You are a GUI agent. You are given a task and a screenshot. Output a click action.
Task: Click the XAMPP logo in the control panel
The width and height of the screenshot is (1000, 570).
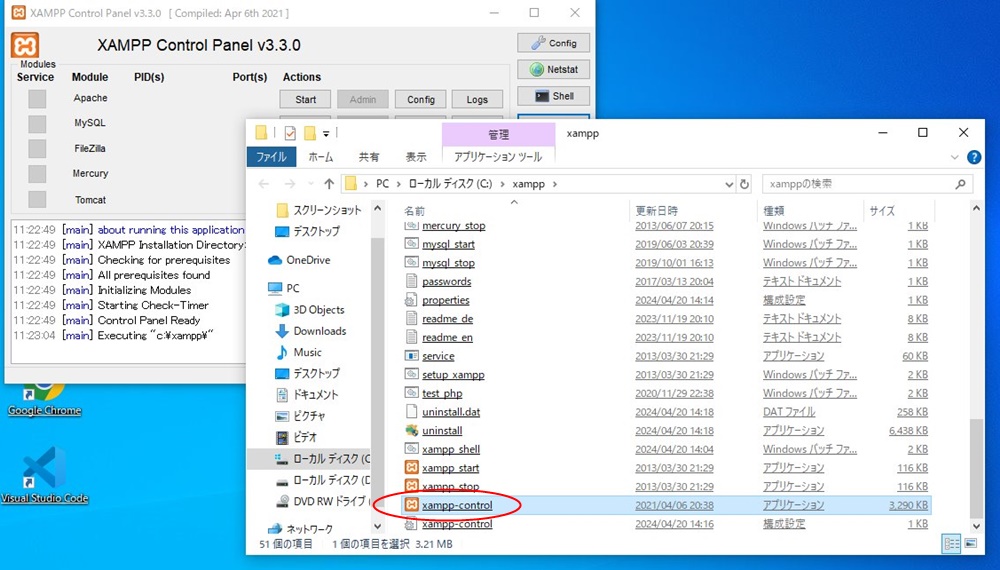click(x=25, y=45)
